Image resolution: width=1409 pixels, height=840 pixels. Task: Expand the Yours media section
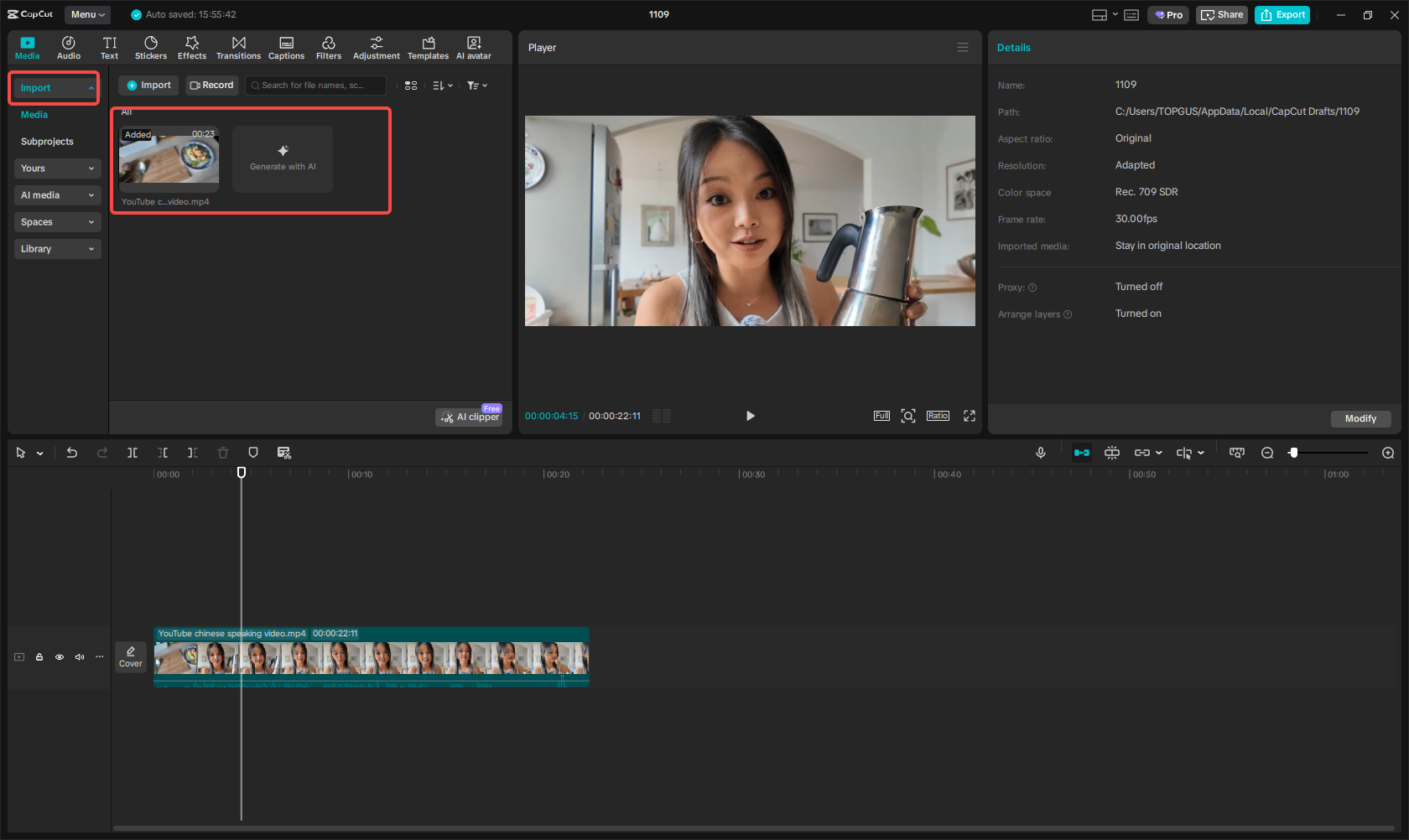tap(57, 169)
